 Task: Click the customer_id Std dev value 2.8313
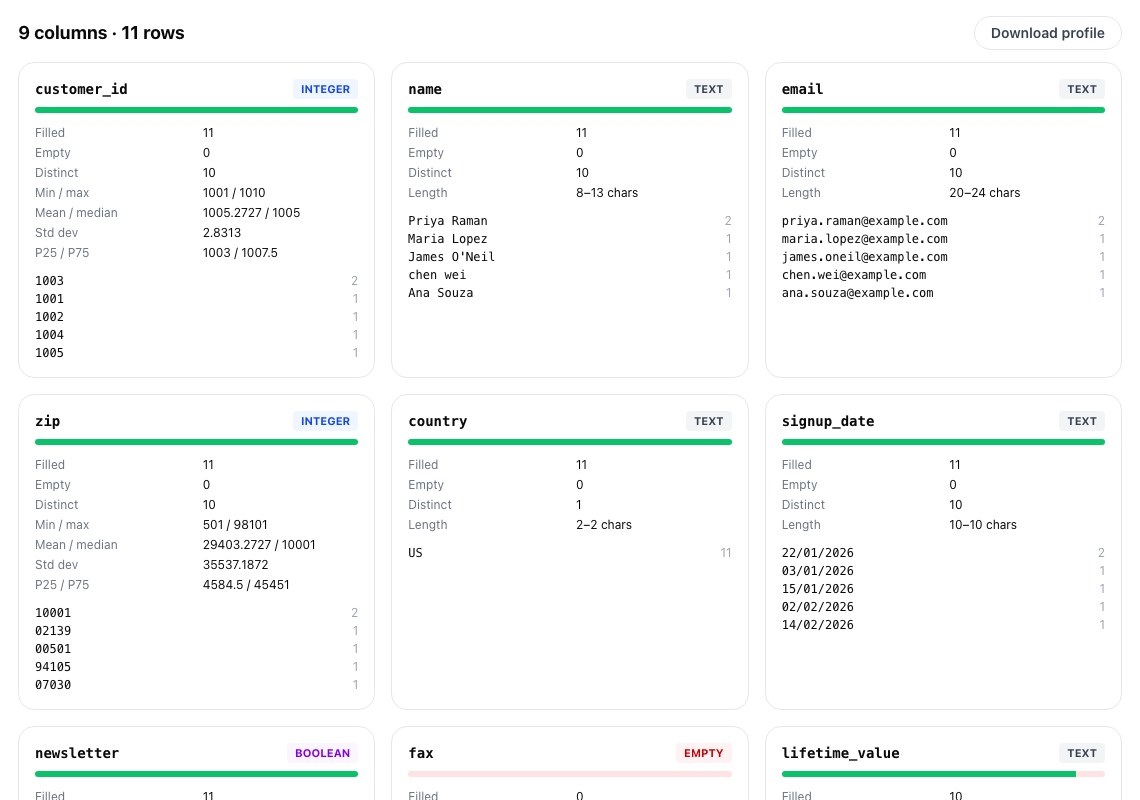(x=222, y=233)
